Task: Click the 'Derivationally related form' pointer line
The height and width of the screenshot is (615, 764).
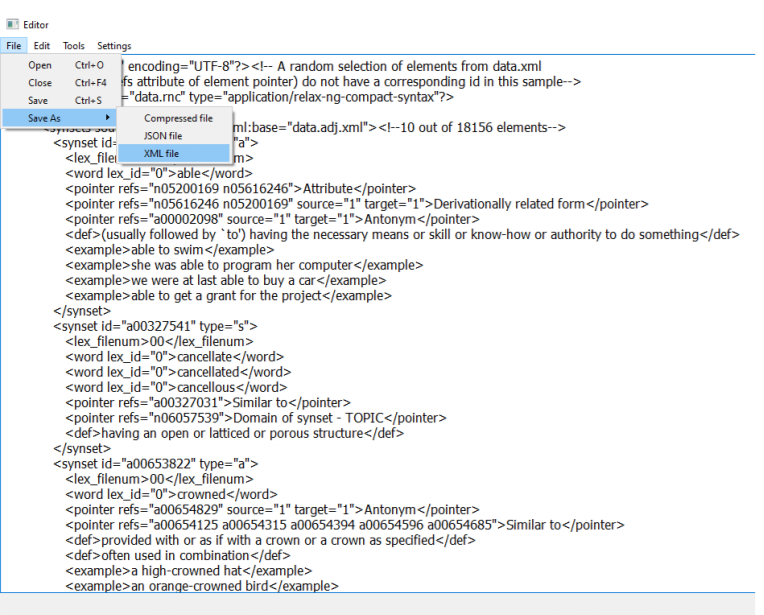Action: (357, 204)
